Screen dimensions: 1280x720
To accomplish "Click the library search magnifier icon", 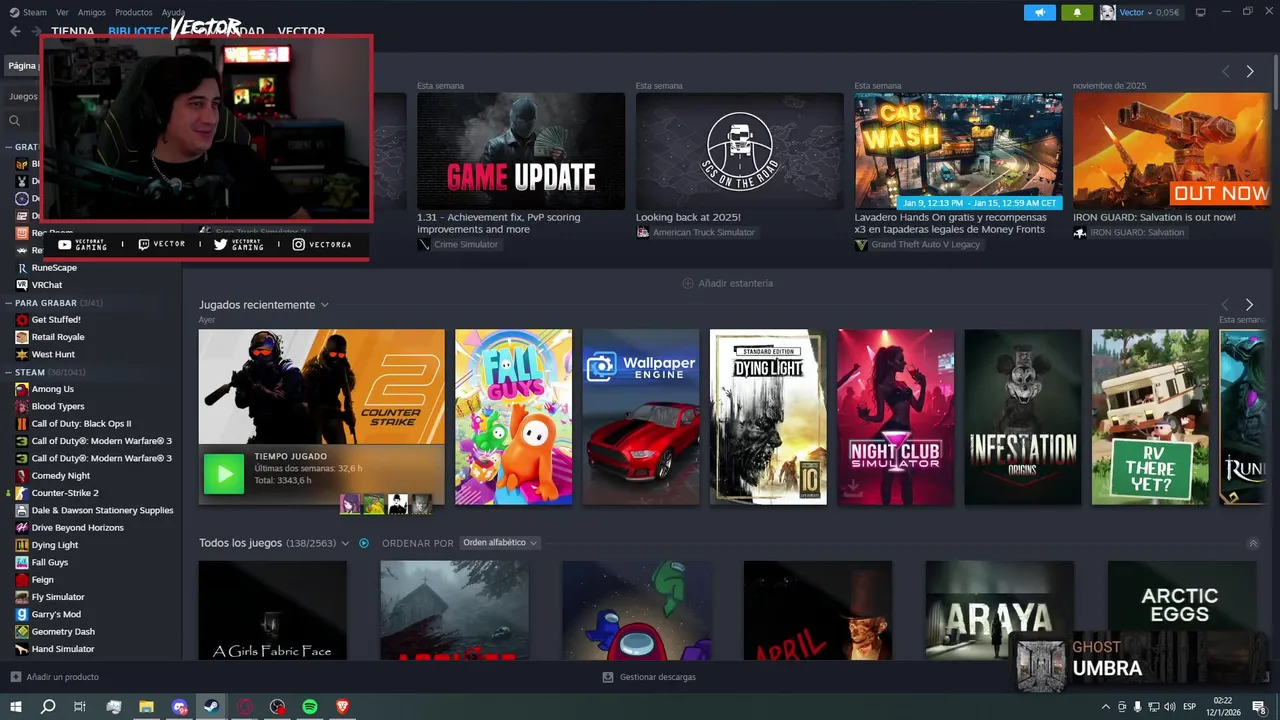I will point(15,120).
